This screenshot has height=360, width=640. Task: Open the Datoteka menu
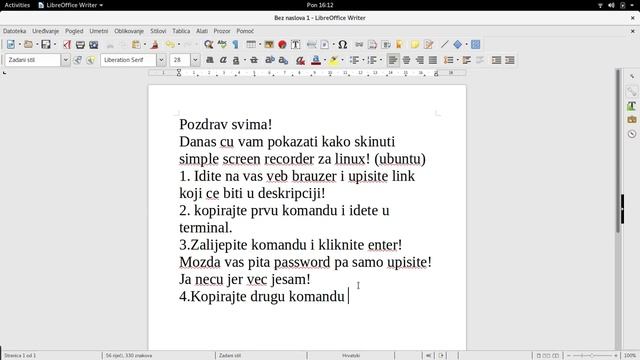point(14,31)
